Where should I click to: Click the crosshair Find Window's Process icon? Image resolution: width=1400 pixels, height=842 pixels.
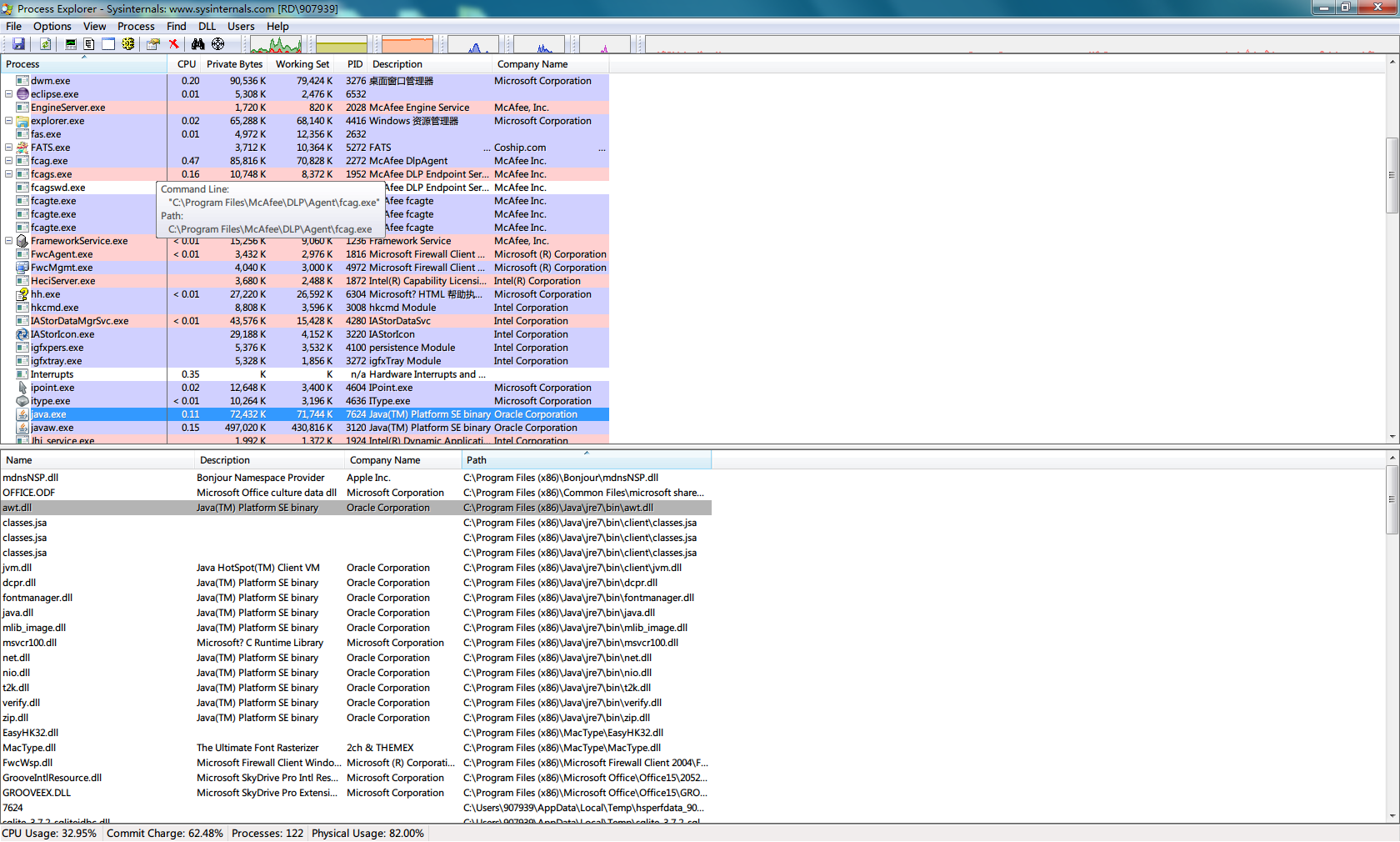218,44
